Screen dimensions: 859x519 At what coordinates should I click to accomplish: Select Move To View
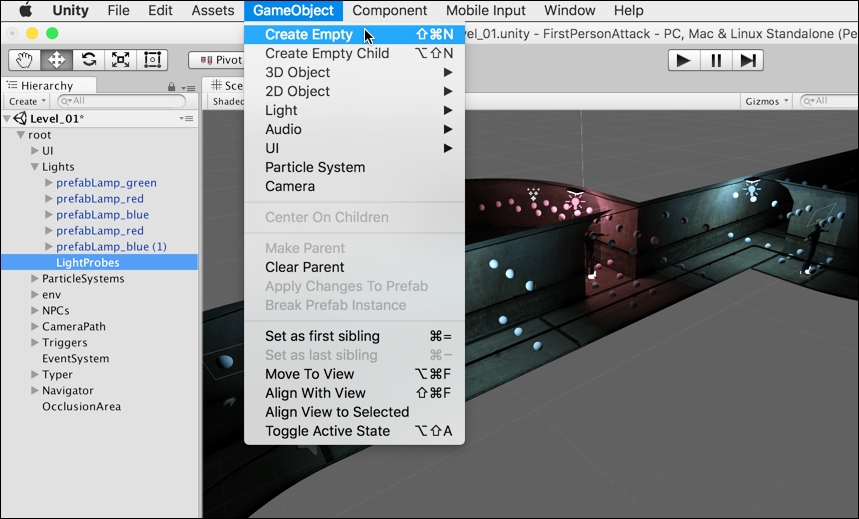coord(354,374)
